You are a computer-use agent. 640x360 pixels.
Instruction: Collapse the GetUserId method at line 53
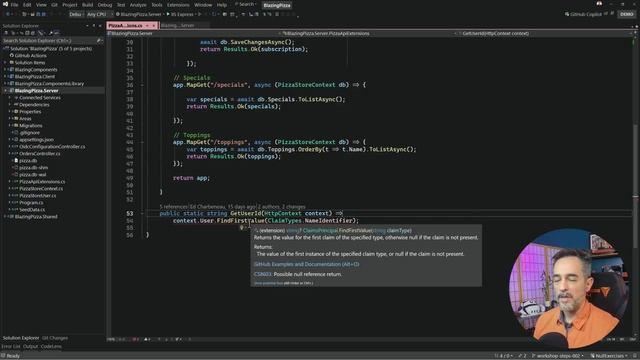click(x=142, y=213)
